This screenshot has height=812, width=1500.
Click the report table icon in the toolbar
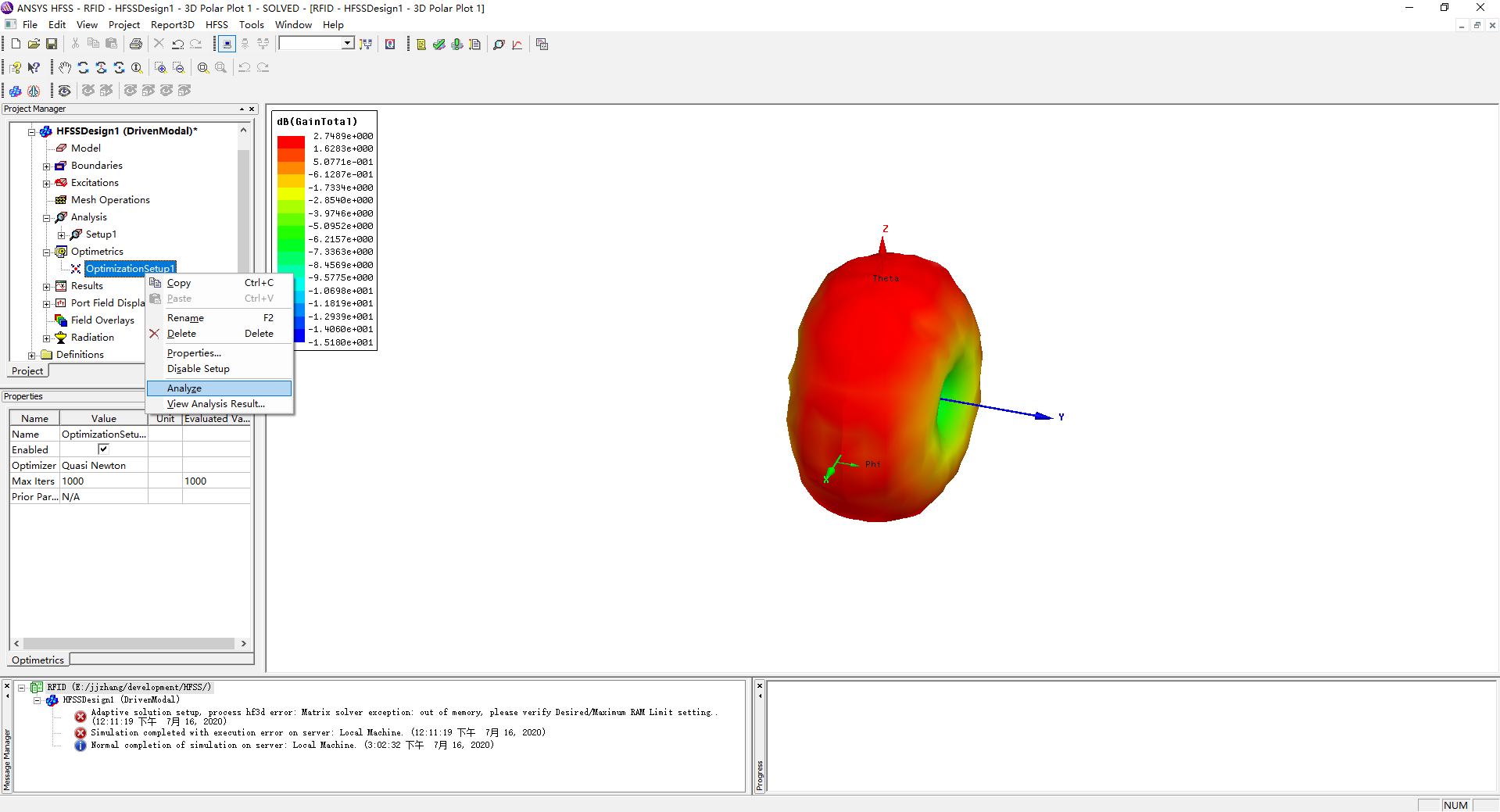(x=542, y=45)
